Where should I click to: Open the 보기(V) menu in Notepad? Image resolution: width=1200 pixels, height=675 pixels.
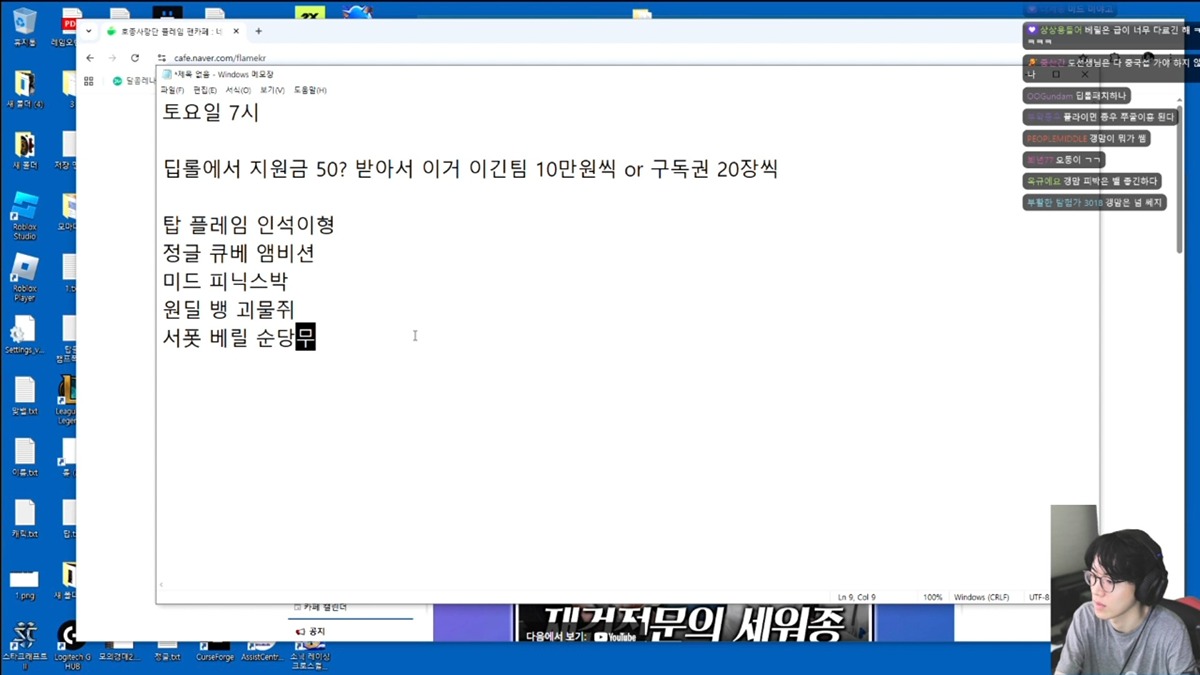(271, 90)
